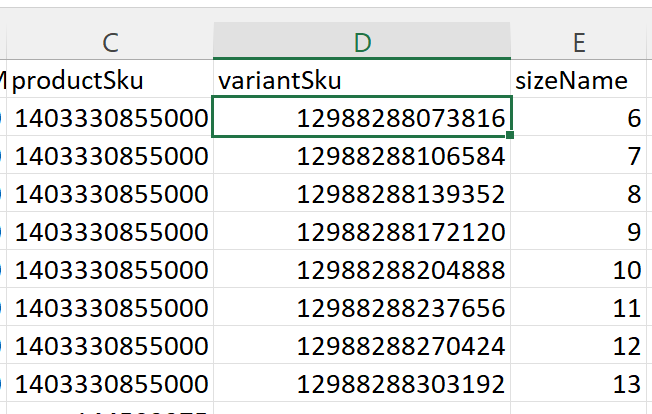Viewport: 652px width, 414px height.
Task: Select column D header
Action: pyautogui.click(x=362, y=41)
